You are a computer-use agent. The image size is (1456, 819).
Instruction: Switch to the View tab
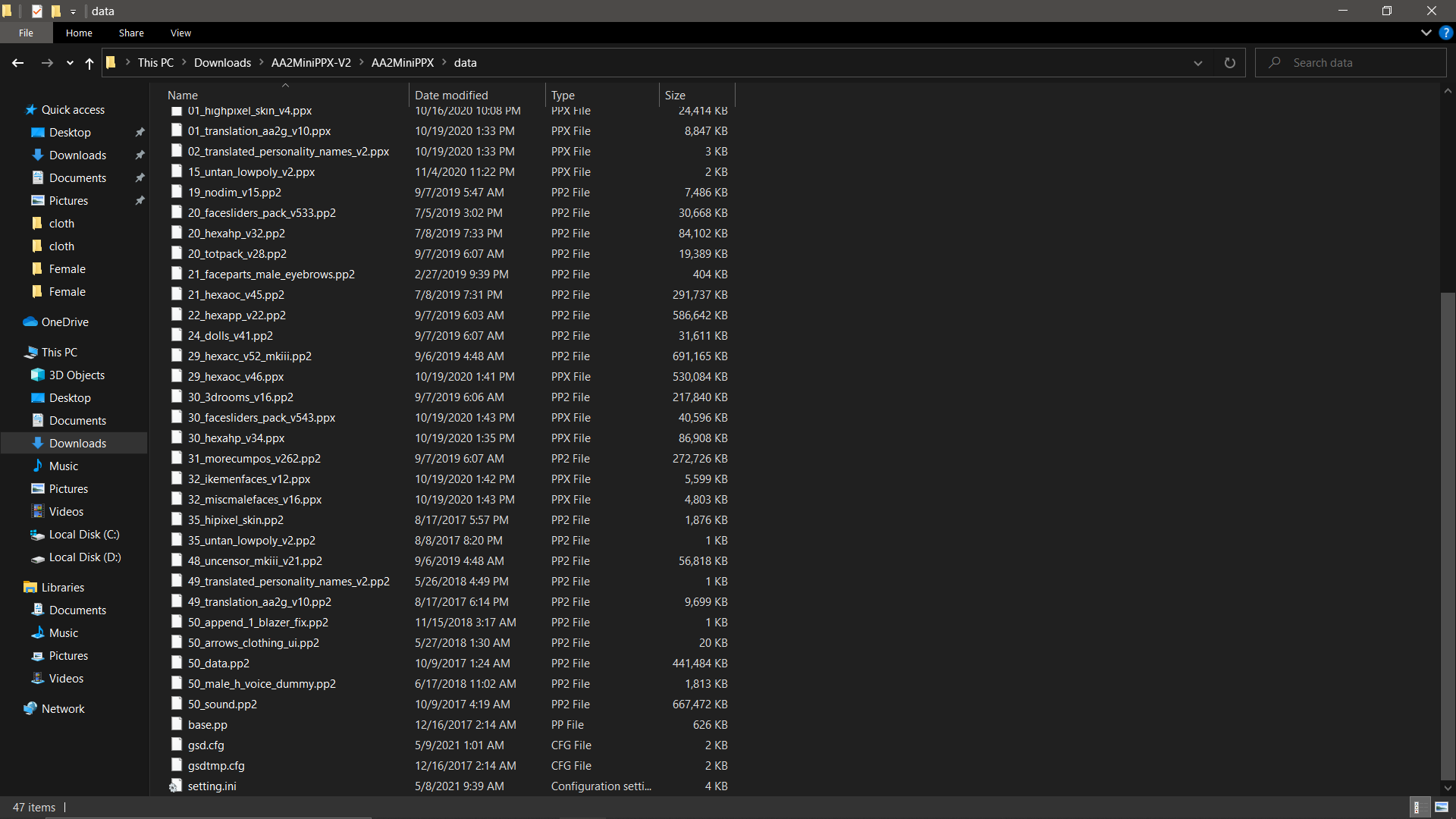point(180,33)
